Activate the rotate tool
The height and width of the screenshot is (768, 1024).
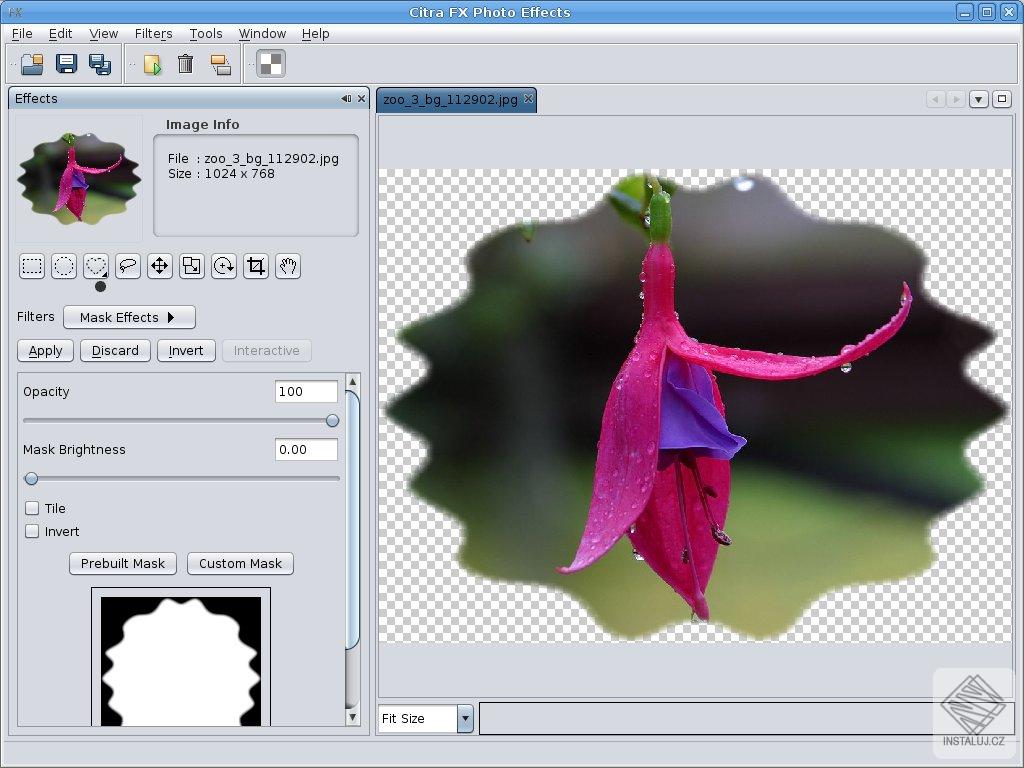[223, 266]
